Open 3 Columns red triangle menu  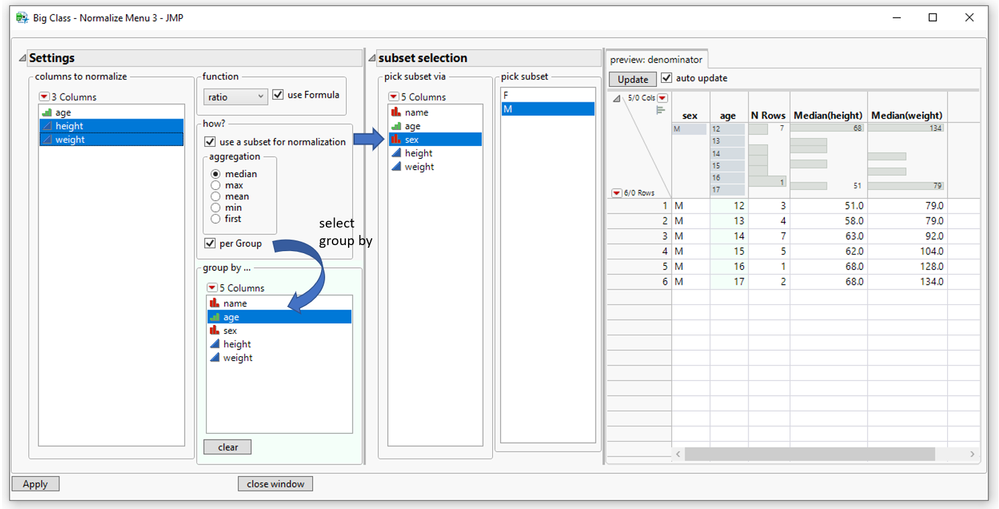tap(44, 97)
